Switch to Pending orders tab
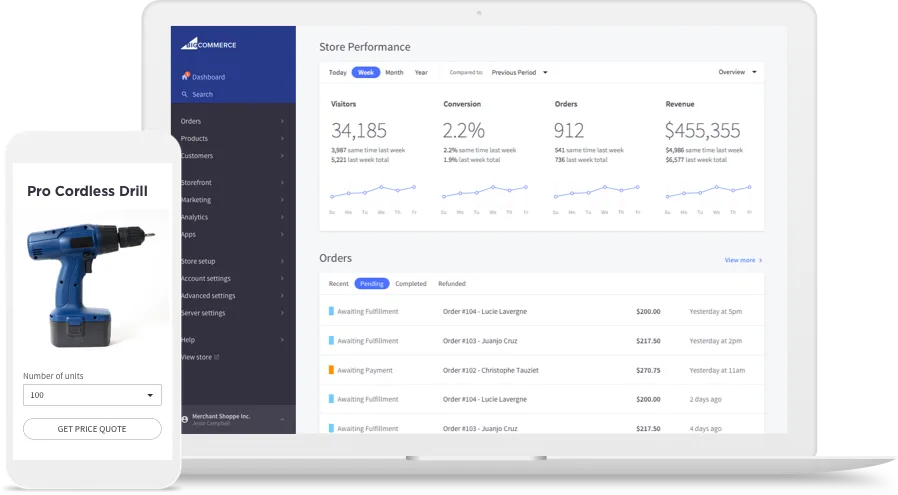The height and width of the screenshot is (495, 898). pos(372,284)
